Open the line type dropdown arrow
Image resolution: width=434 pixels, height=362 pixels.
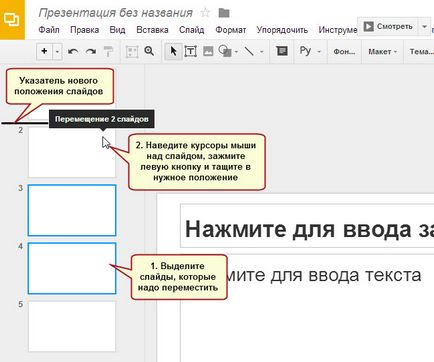pyautogui.click(x=262, y=52)
